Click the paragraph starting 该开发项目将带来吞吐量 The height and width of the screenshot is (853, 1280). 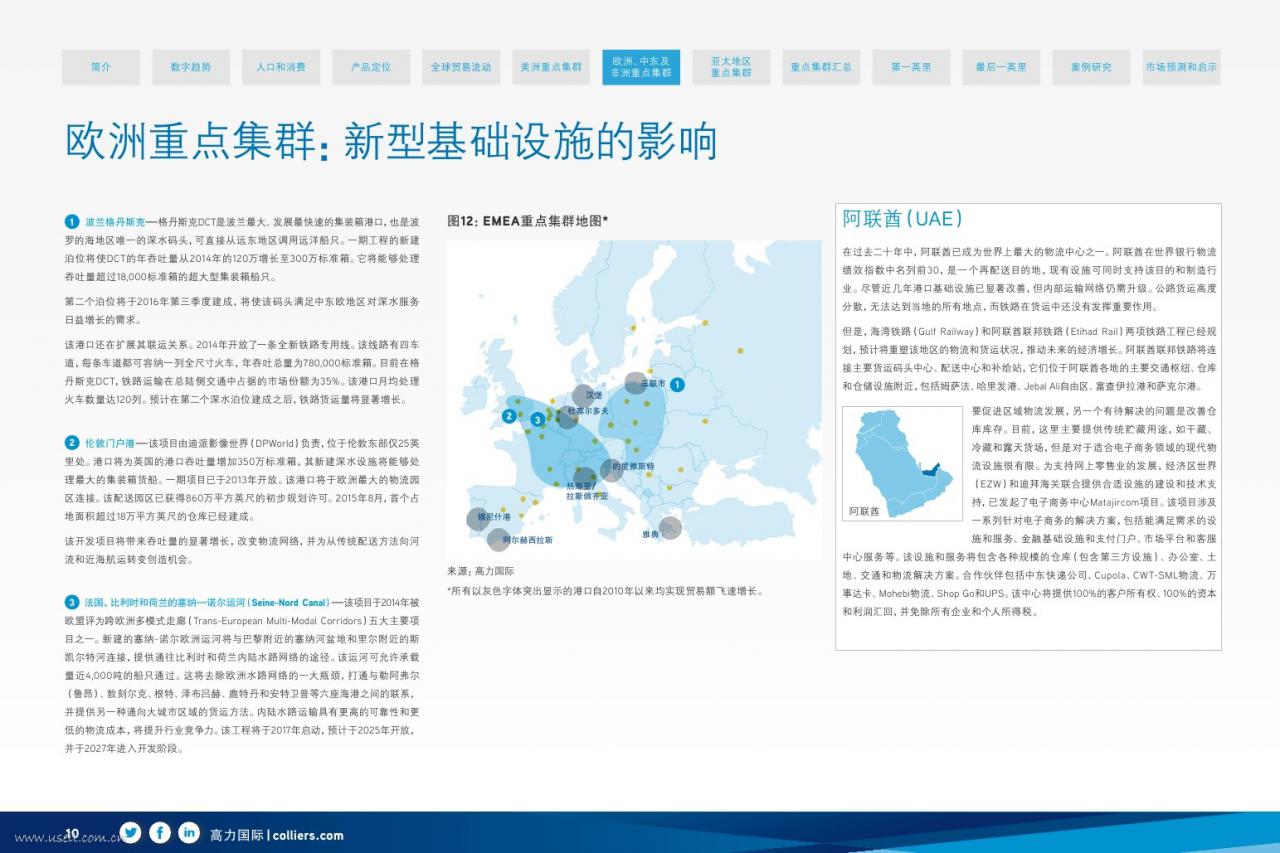242,550
